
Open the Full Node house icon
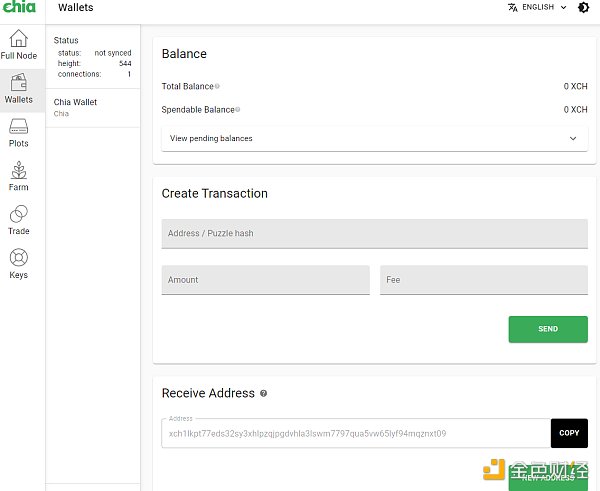(18, 39)
